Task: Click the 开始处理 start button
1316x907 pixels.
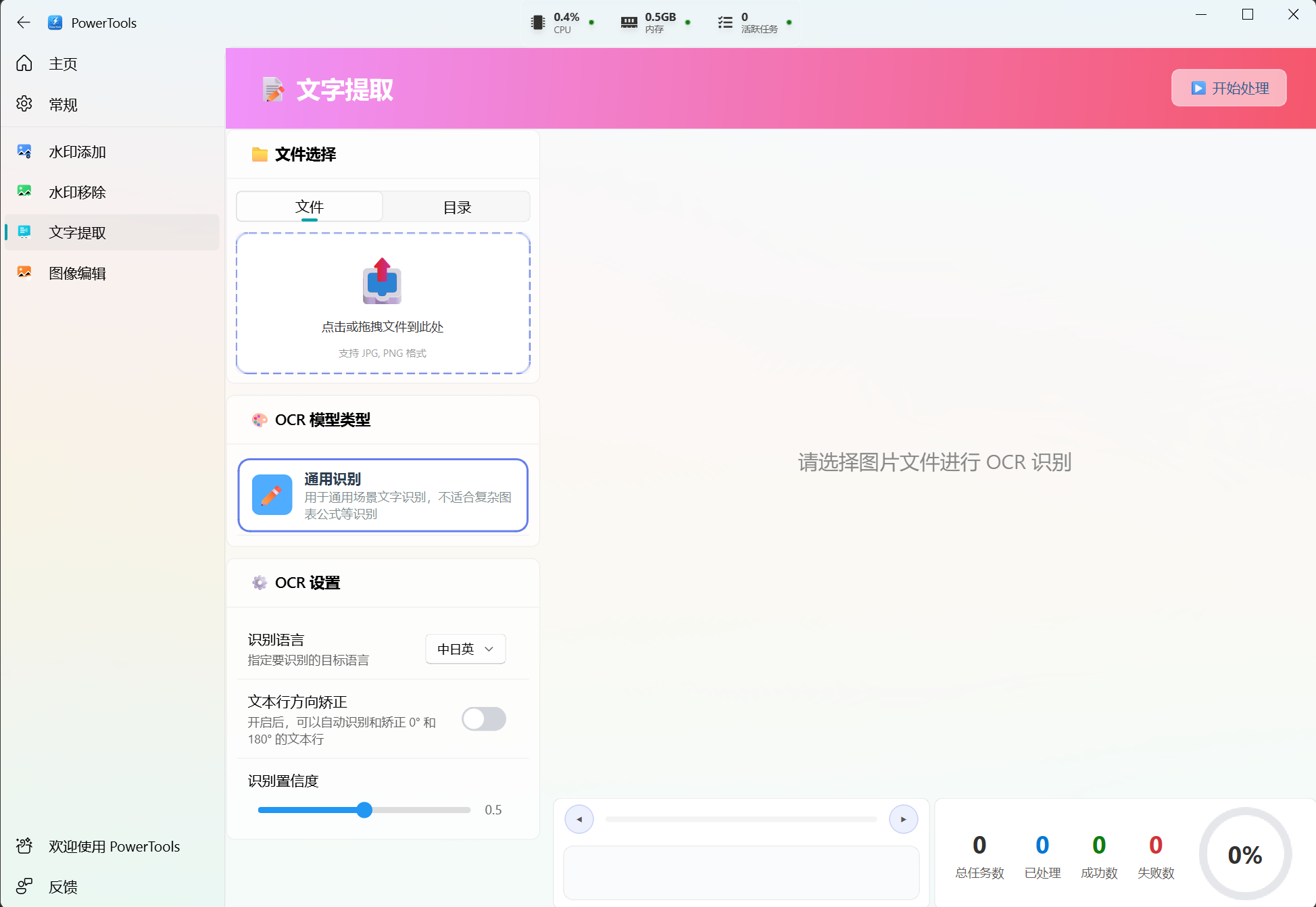Action: click(1229, 88)
